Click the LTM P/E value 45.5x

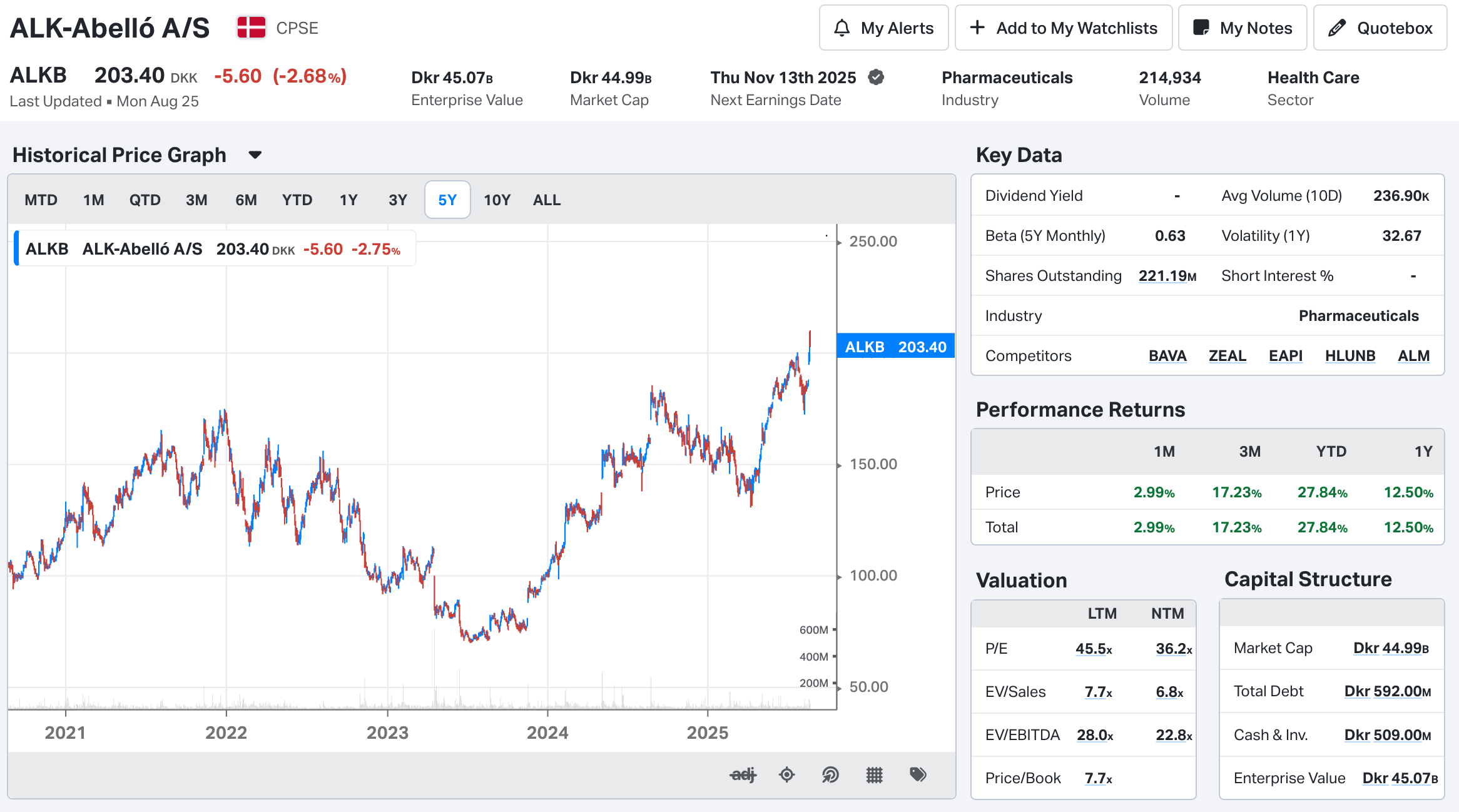[x=1093, y=649]
